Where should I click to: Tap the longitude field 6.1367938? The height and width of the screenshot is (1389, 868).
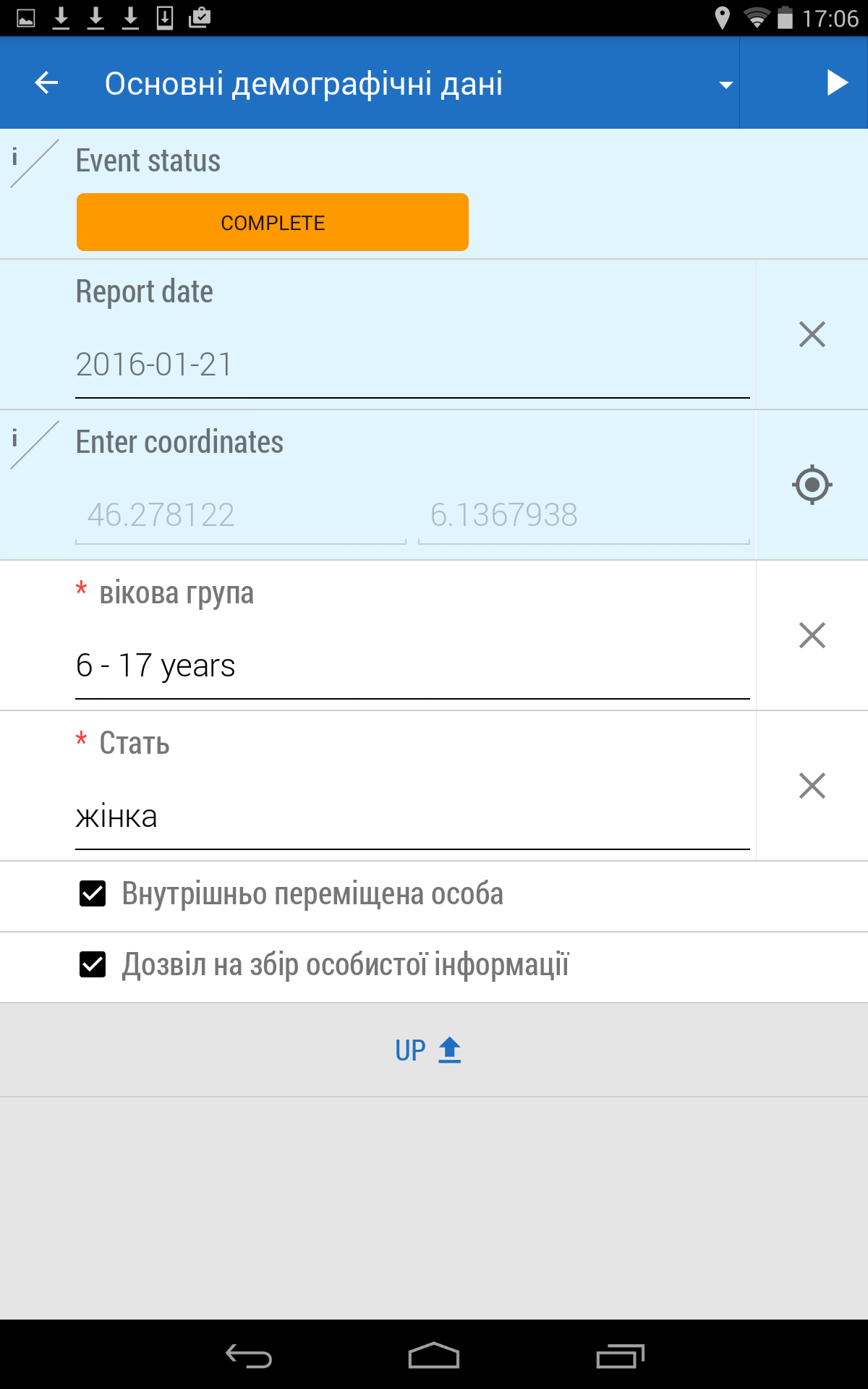583,515
